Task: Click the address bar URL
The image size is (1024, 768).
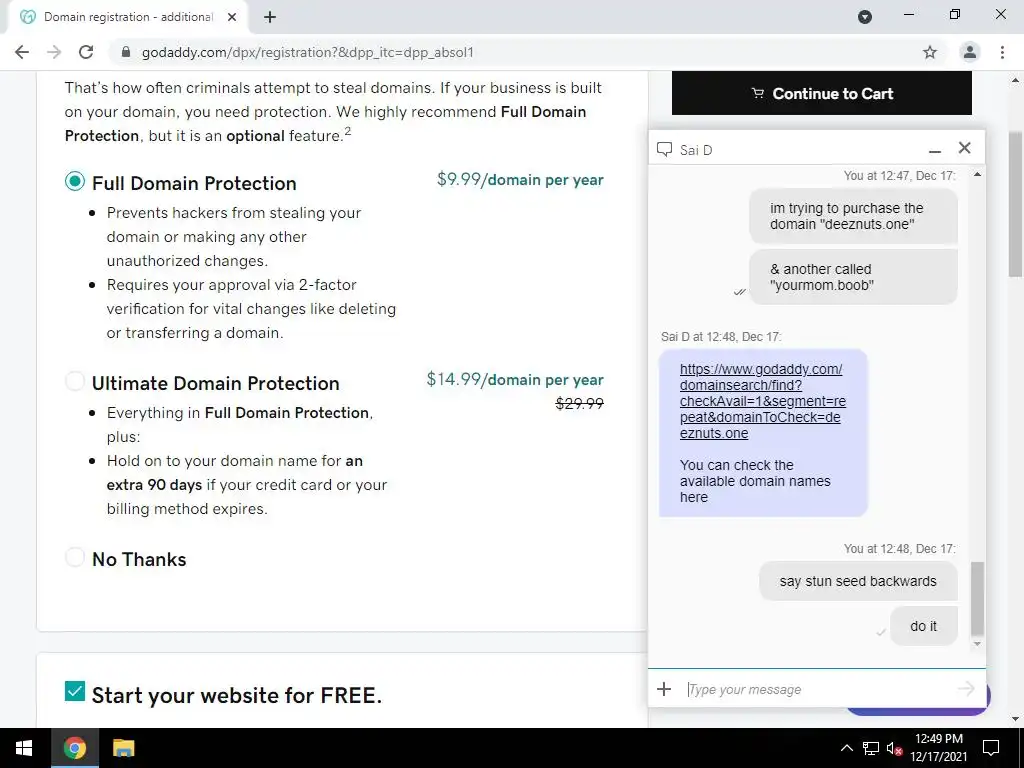Action: (x=308, y=52)
